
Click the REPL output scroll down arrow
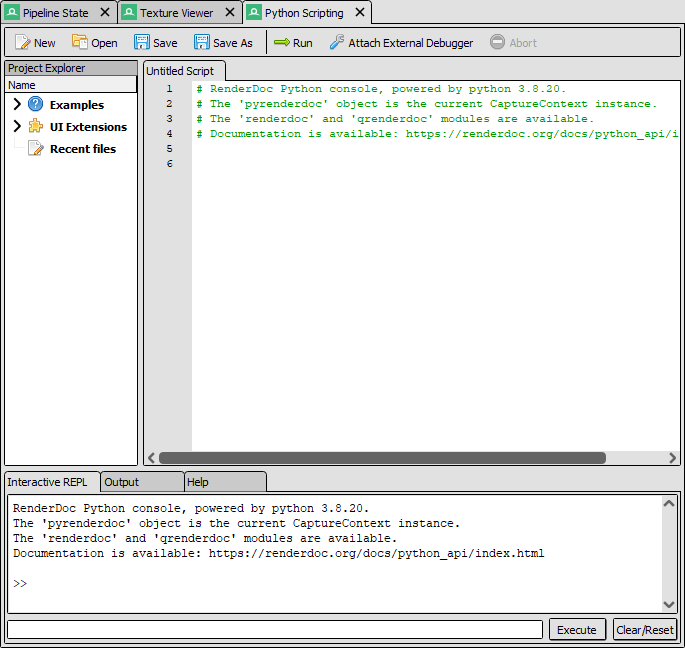(x=669, y=605)
